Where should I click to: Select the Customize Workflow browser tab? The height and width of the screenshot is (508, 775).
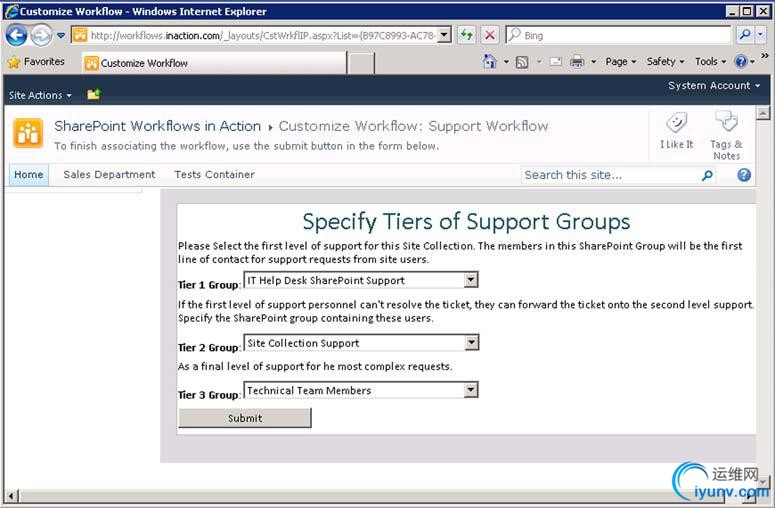click(215, 63)
